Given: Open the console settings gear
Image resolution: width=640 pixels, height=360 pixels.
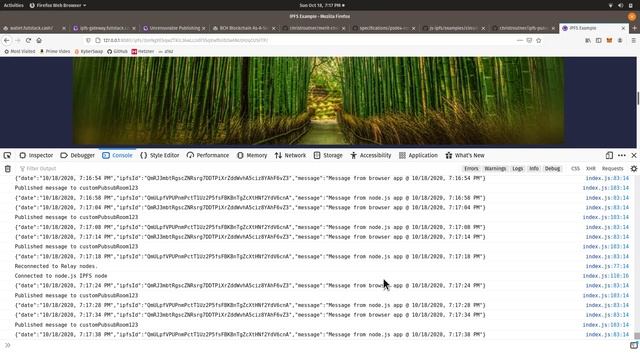Looking at the screenshot, I should 633,169.
